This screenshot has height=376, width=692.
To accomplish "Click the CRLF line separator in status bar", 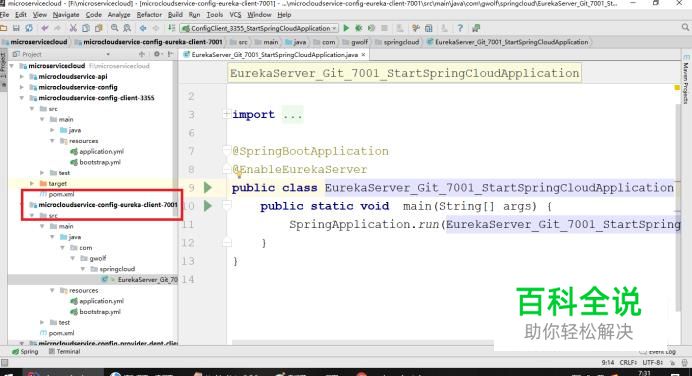I will (x=628, y=363).
